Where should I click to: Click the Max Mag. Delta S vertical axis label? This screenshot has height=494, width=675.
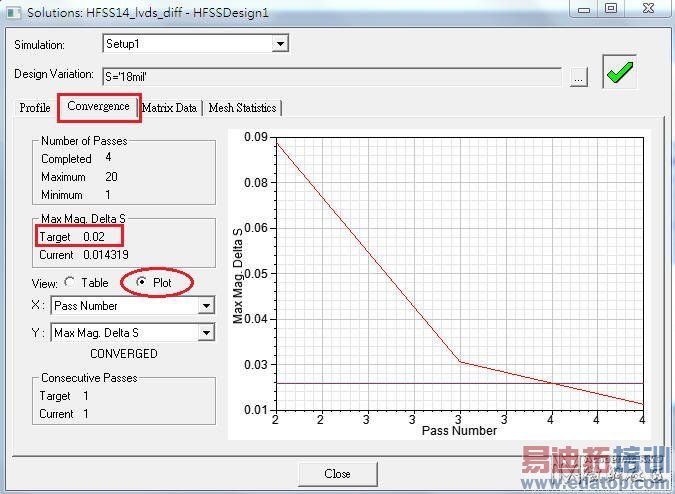238,276
